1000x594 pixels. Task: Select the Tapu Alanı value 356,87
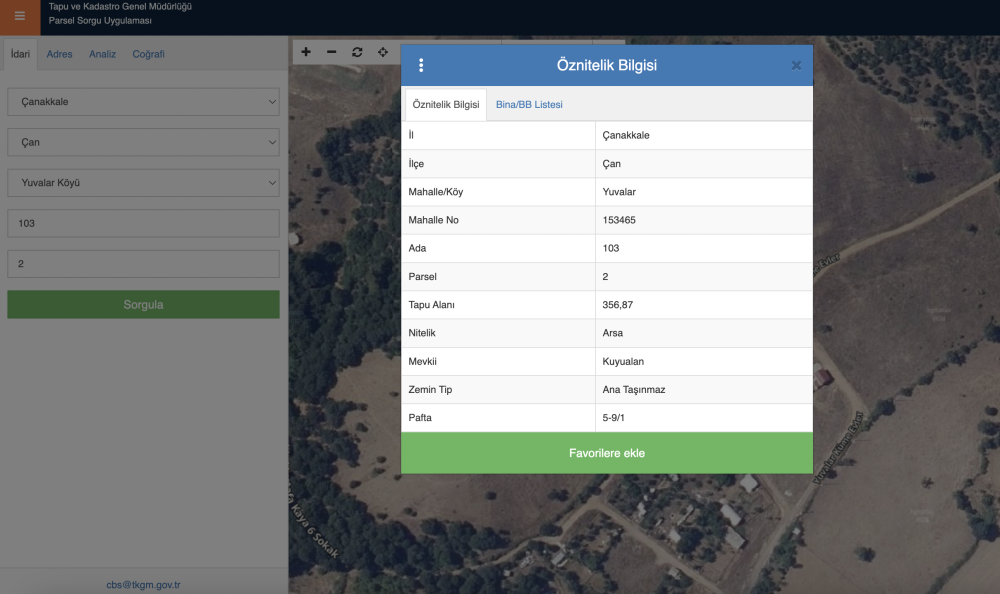618,305
